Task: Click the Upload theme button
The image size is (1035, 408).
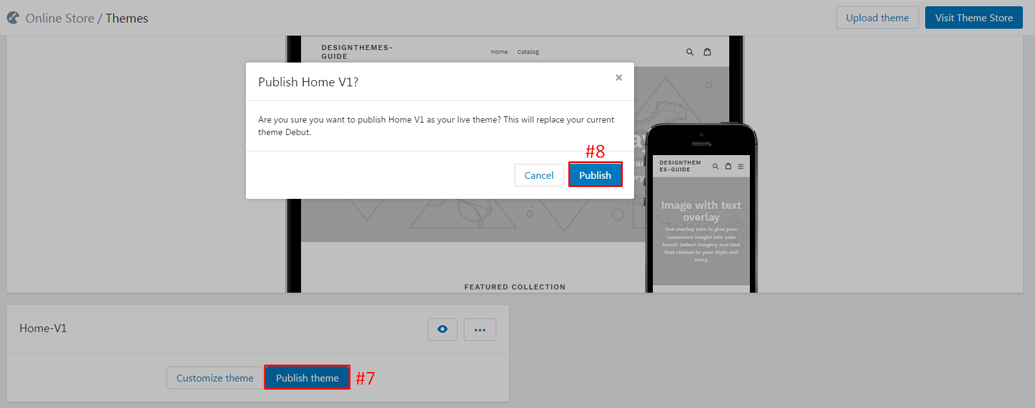Action: point(877,18)
